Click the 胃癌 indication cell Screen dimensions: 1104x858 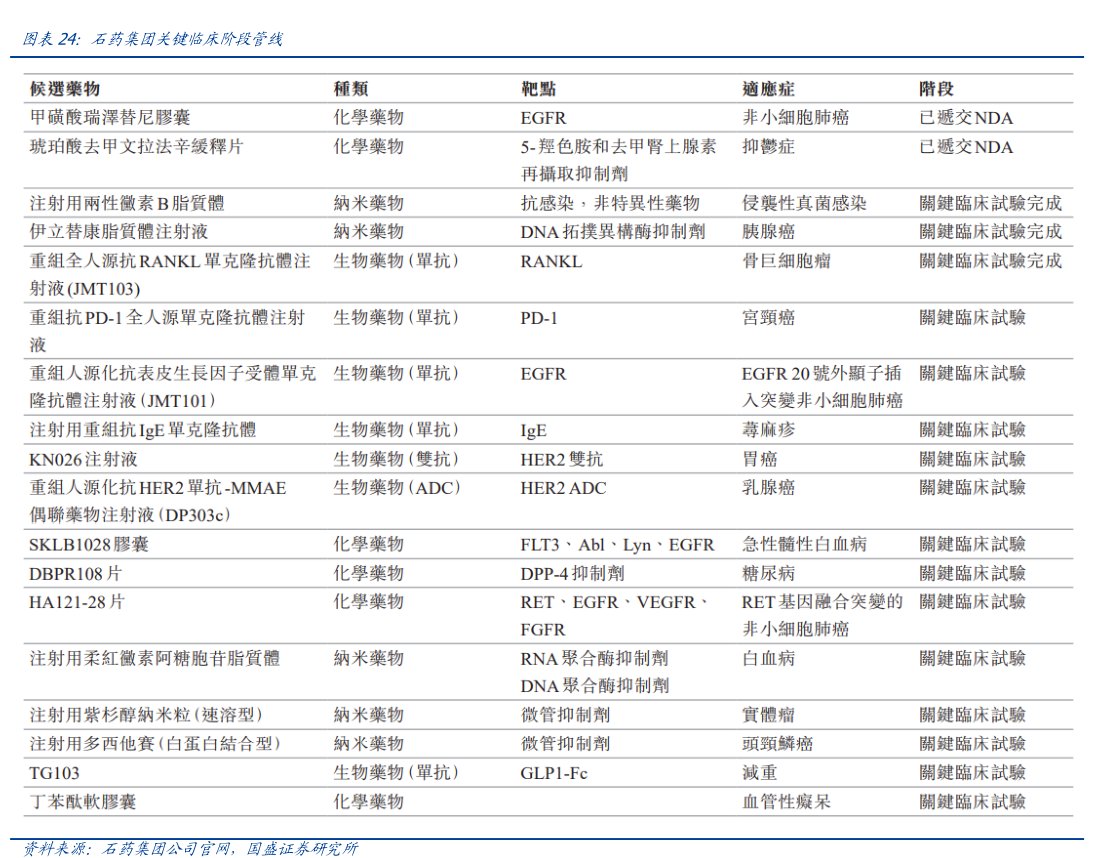pos(760,460)
